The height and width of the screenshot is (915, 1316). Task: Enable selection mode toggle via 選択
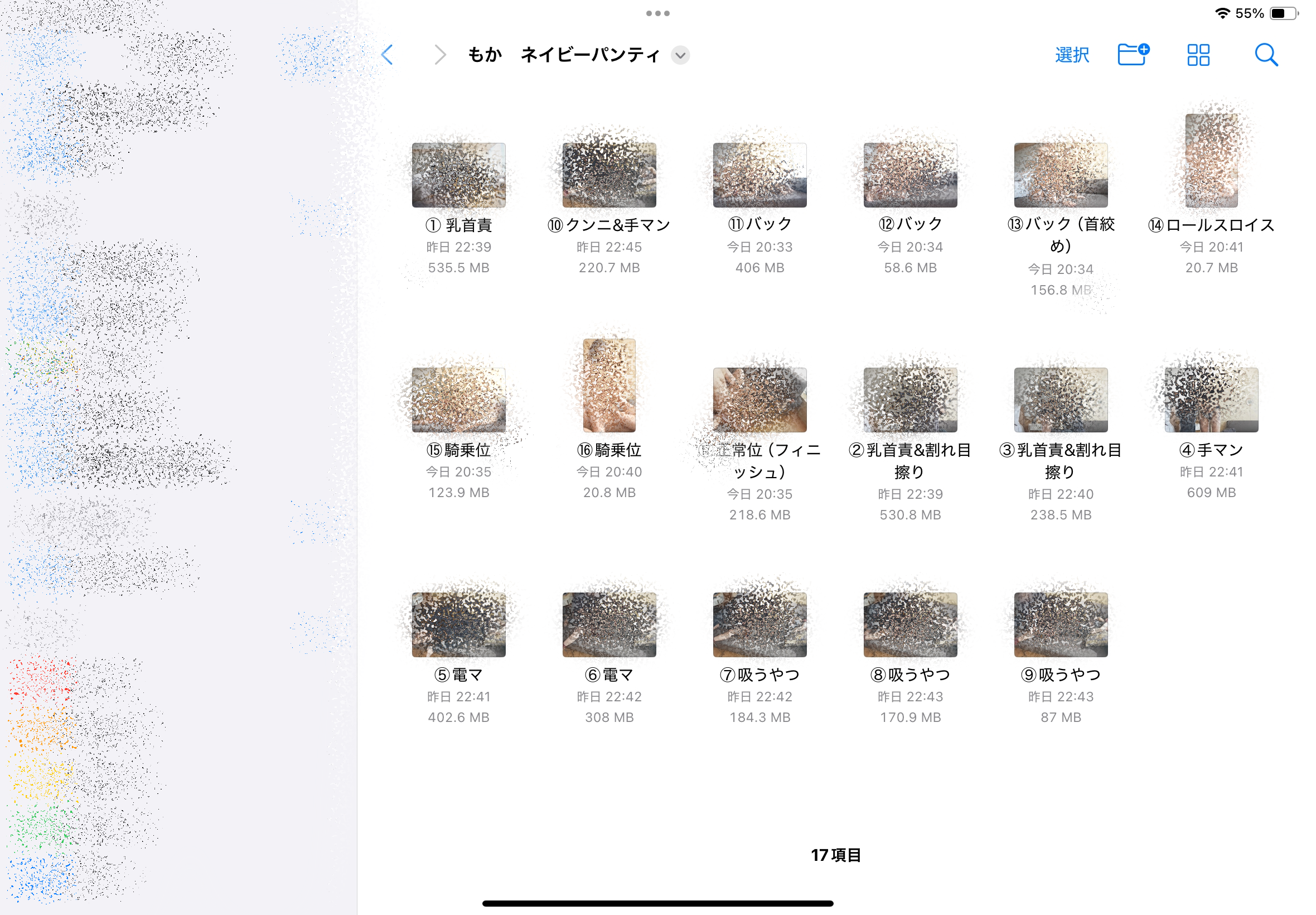[x=1071, y=55]
